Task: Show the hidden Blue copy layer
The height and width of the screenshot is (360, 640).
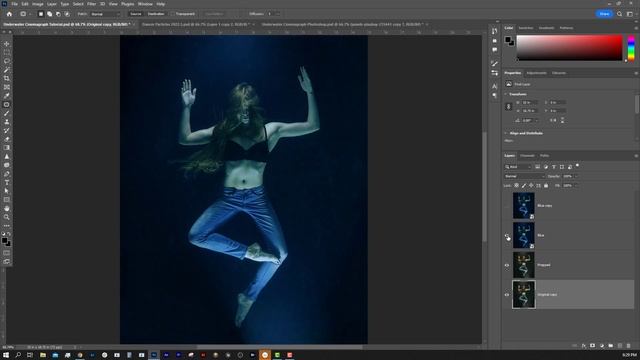Action: click(x=507, y=206)
